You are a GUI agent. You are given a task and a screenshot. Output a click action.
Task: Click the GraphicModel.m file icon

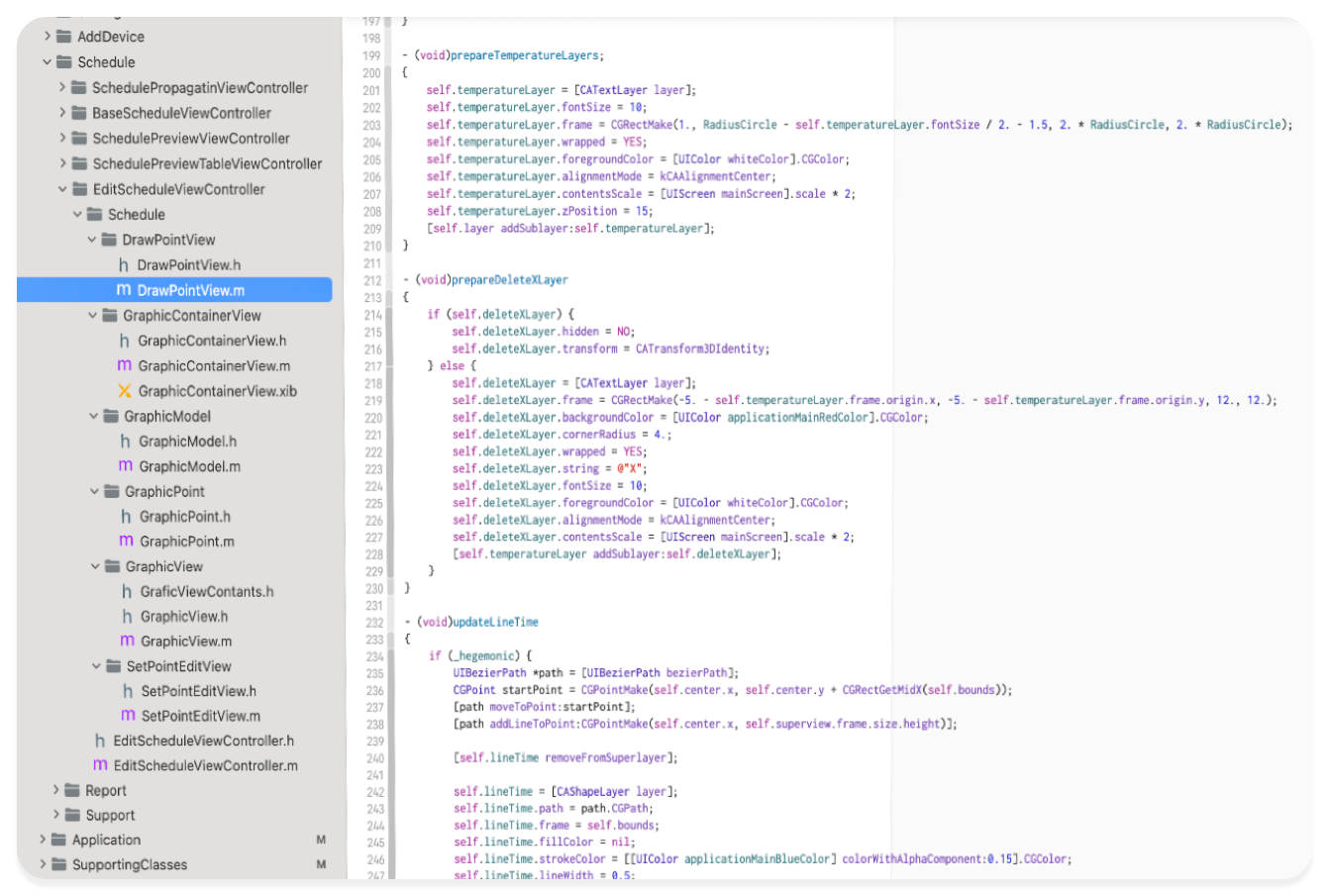[x=126, y=466]
